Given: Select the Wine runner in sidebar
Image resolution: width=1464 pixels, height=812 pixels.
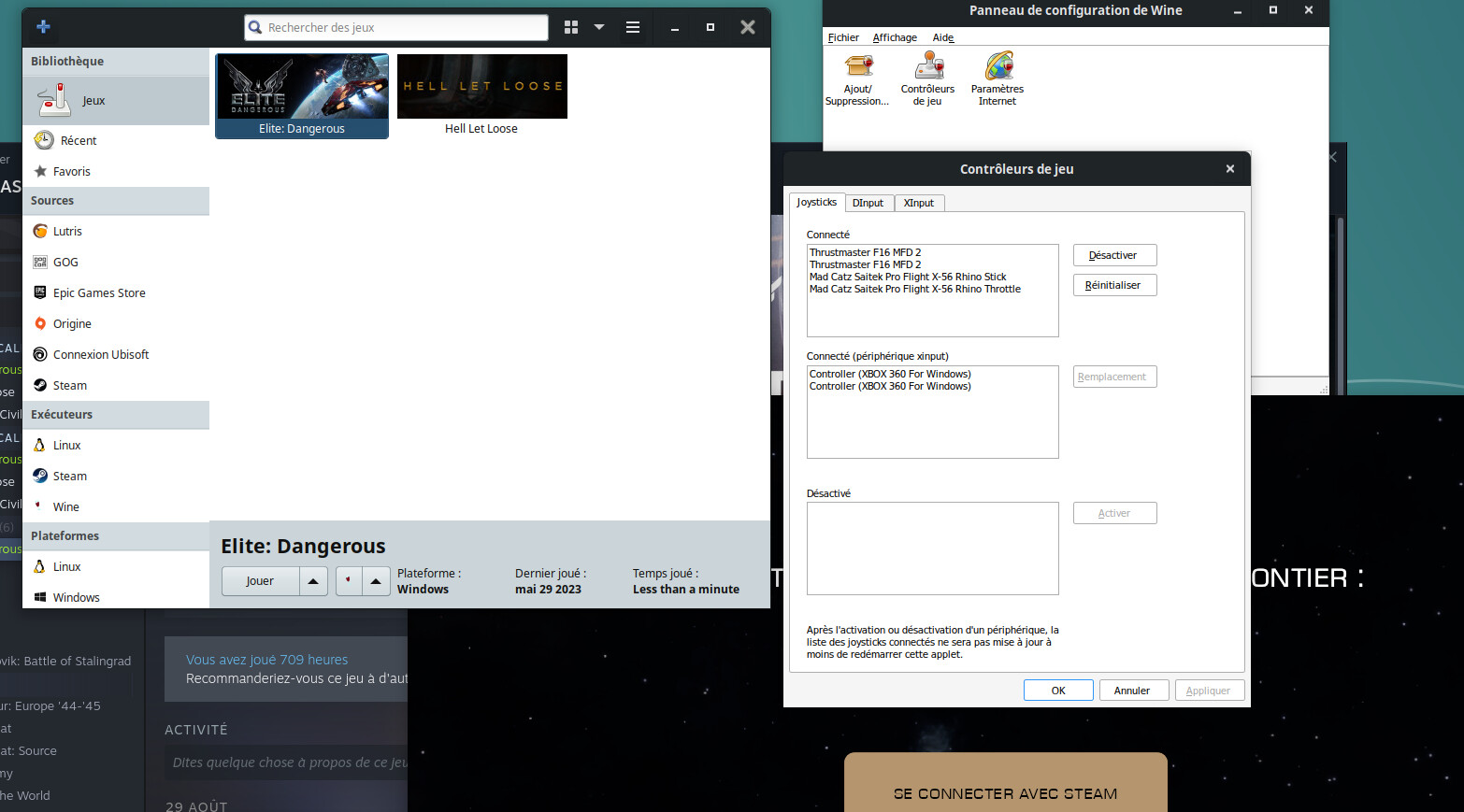Looking at the screenshot, I should point(116,506).
